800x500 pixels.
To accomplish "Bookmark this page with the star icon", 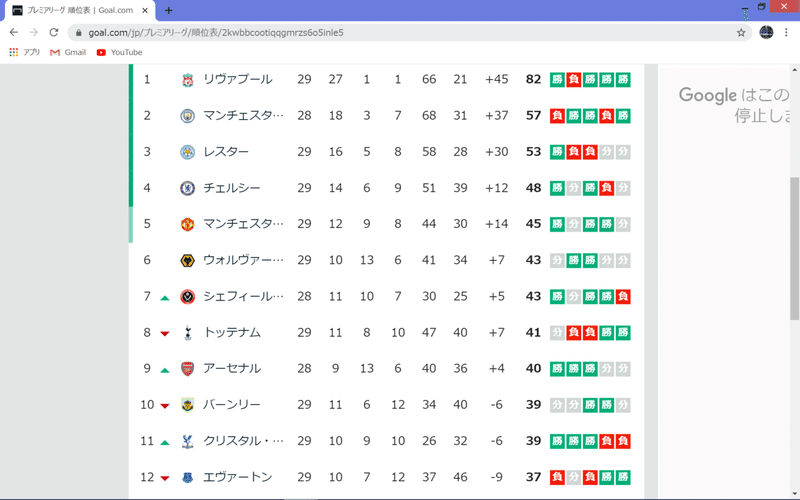I will (741, 32).
